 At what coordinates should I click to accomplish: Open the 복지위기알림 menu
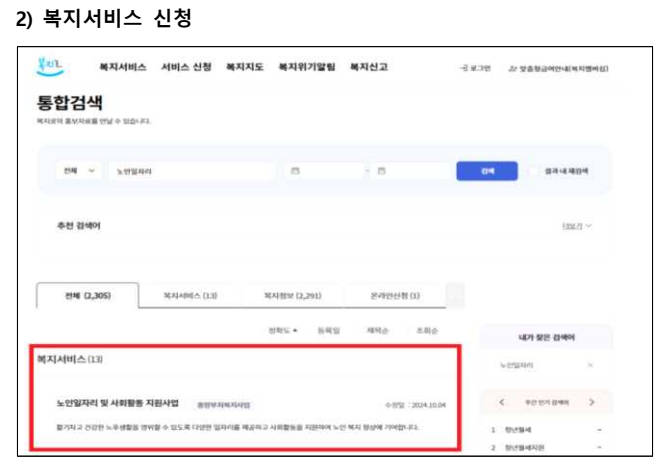307,67
